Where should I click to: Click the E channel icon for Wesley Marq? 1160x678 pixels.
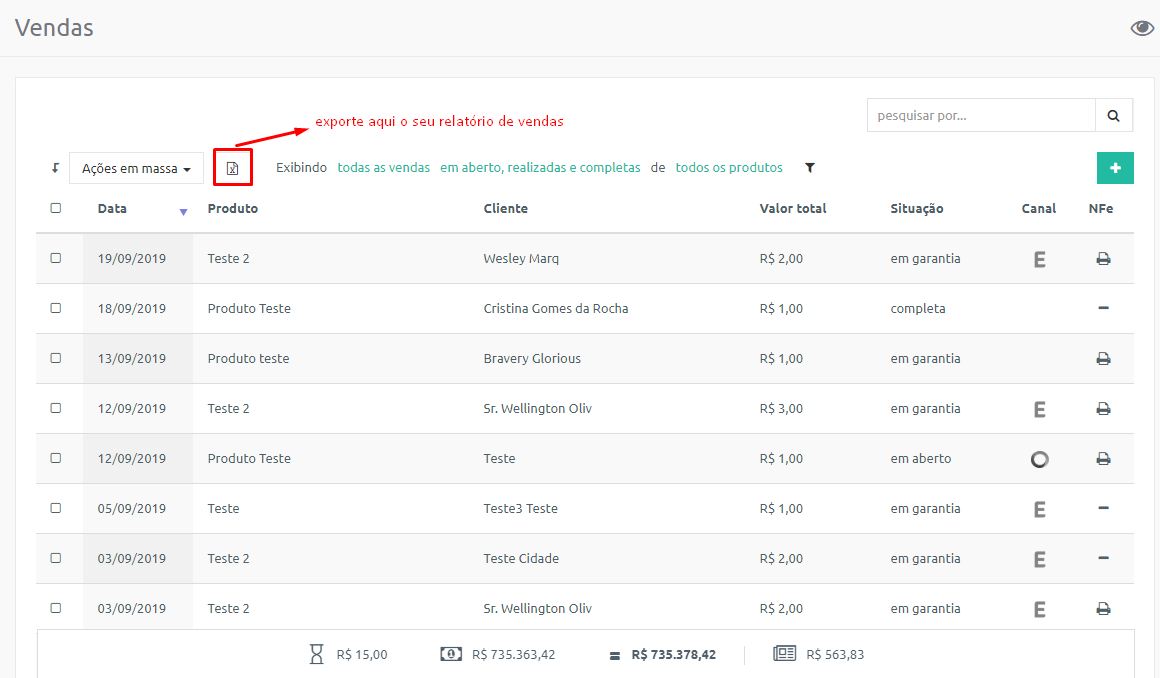point(1039,260)
